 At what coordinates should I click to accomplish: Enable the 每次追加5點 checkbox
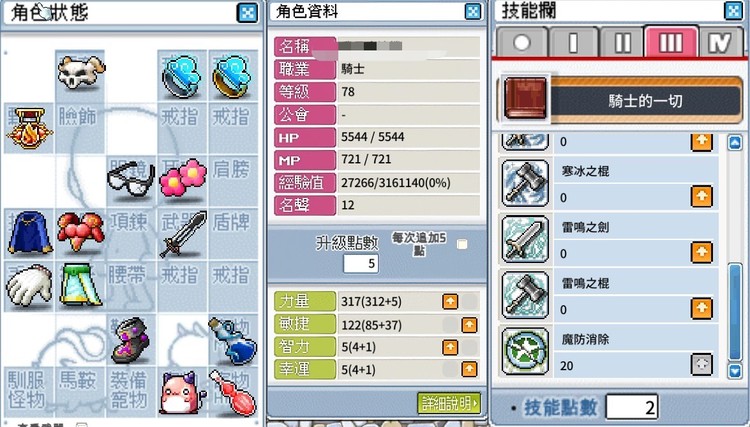coord(462,244)
